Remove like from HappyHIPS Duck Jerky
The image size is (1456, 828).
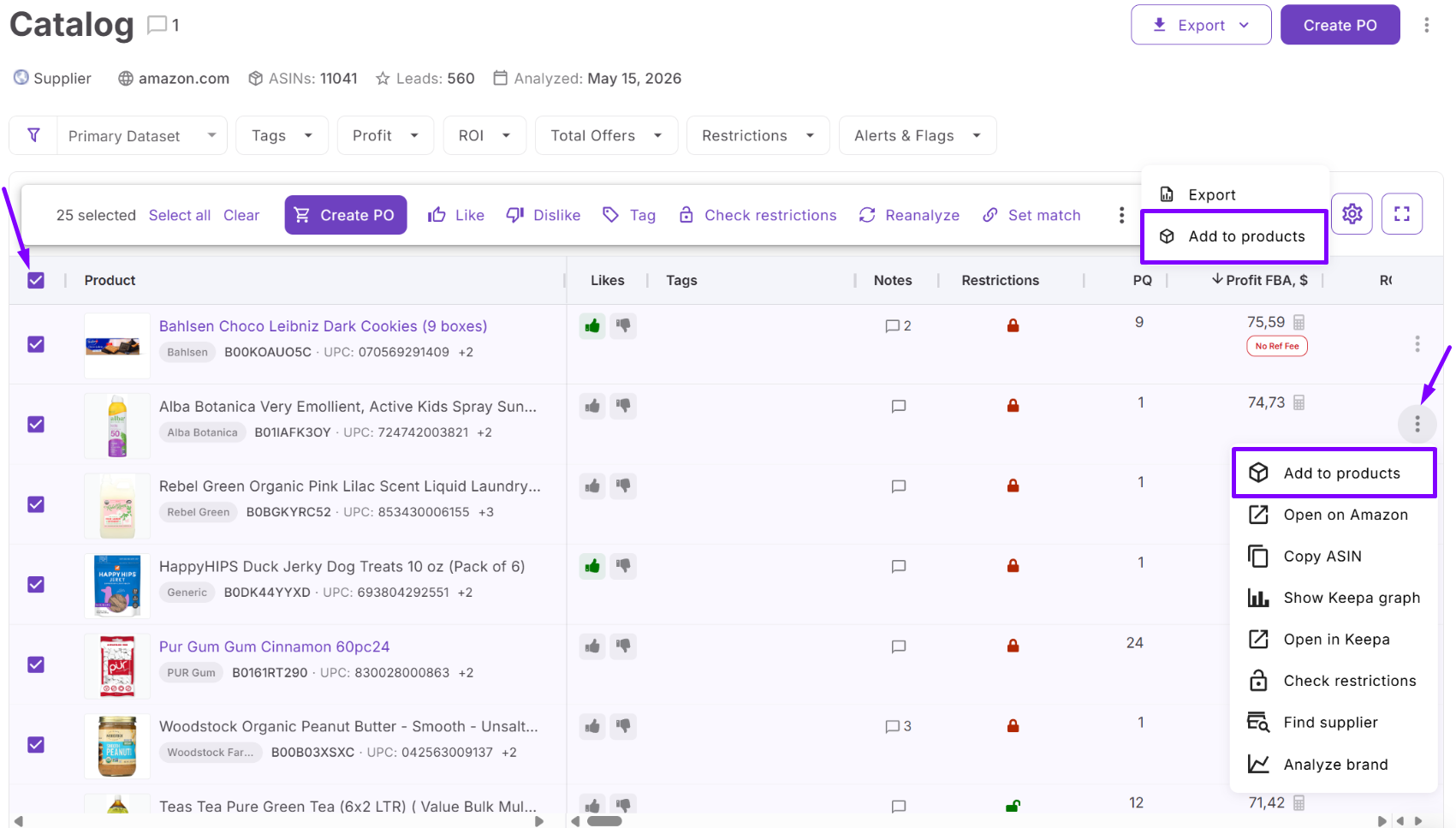tap(592, 566)
